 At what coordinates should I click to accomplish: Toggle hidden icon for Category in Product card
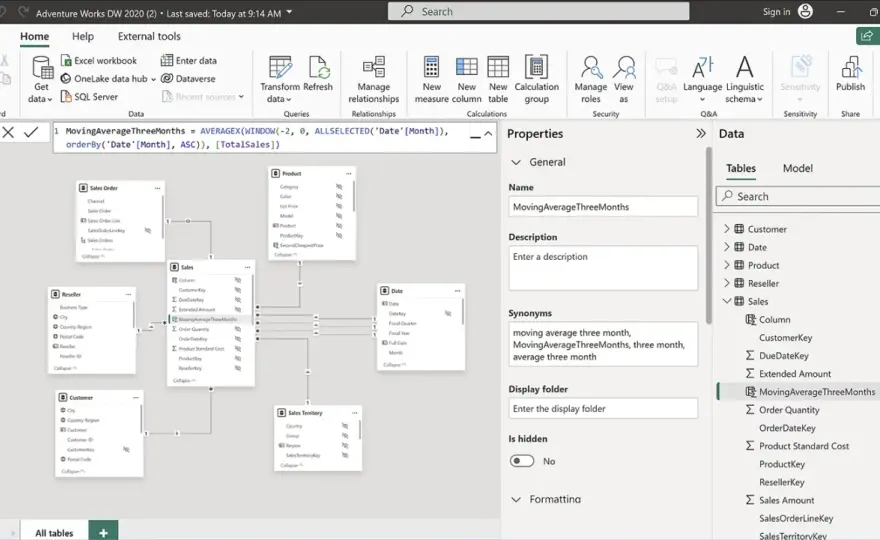pyautogui.click(x=339, y=186)
